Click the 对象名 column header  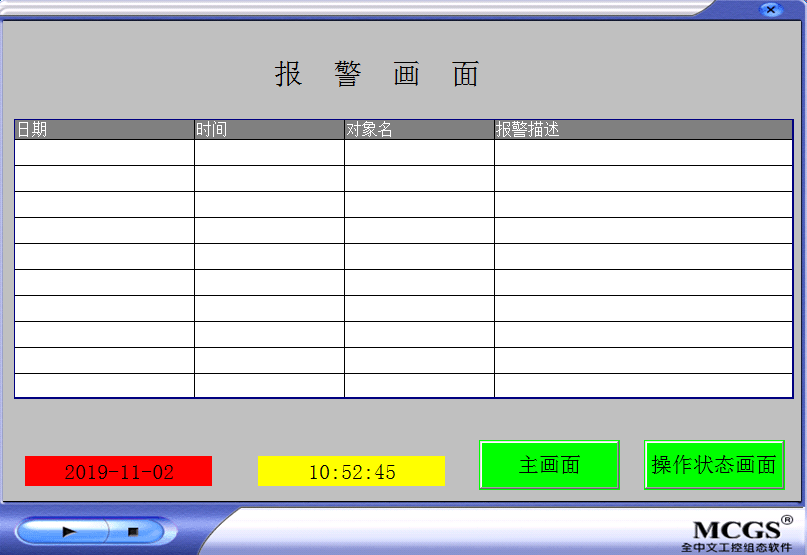click(x=419, y=130)
